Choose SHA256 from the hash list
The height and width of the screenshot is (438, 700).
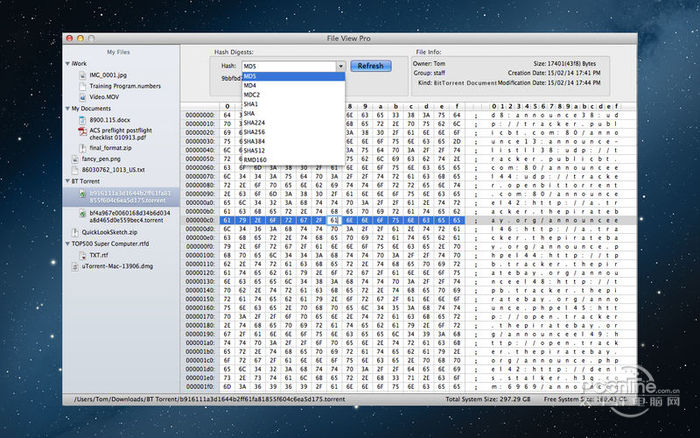[256, 131]
